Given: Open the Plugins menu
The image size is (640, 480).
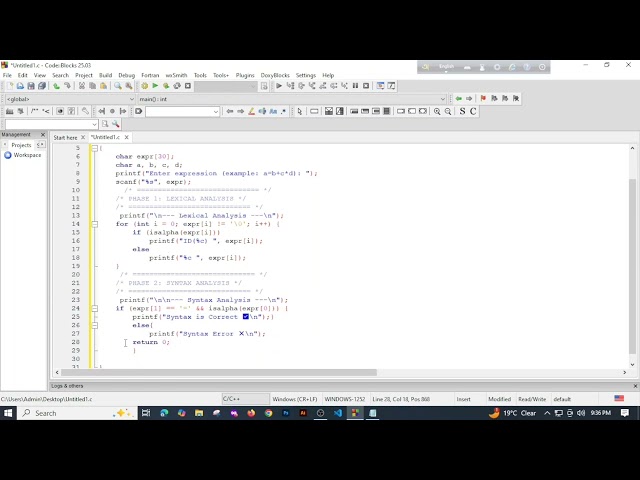Looking at the screenshot, I should point(245,75).
